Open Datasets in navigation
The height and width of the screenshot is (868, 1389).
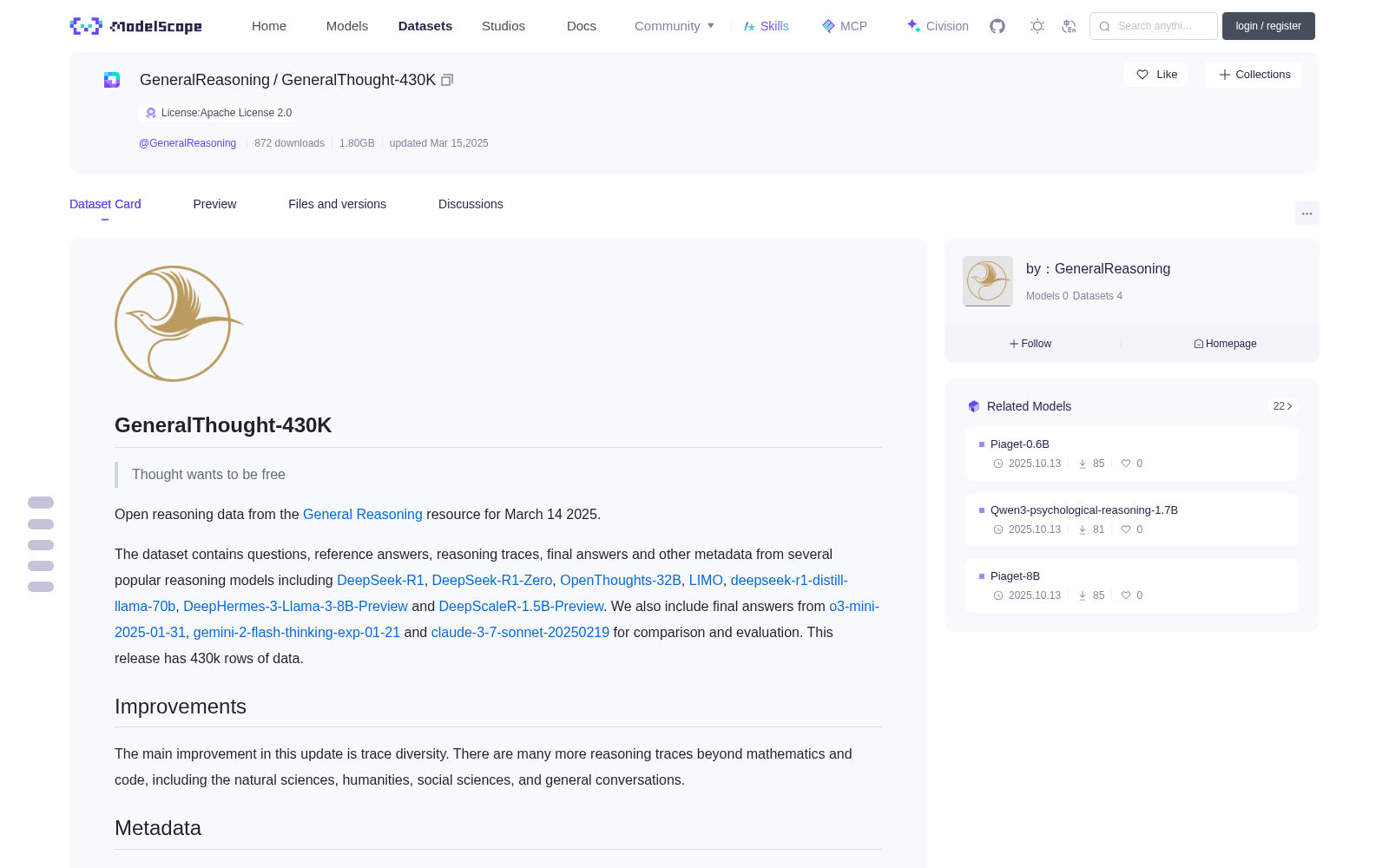coord(425,26)
